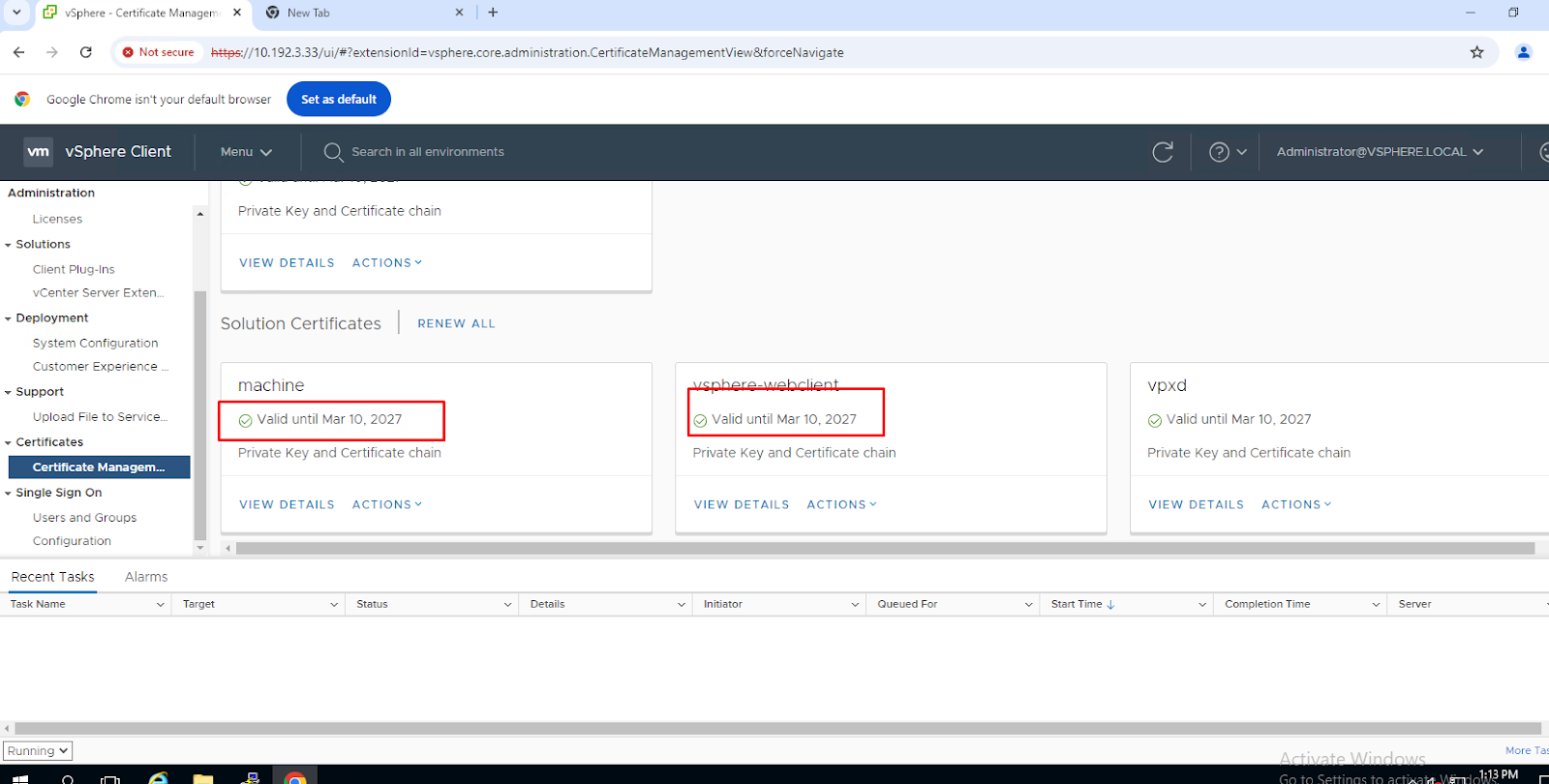Open Chrome profile icon
The image size is (1549, 784).
[1523, 52]
